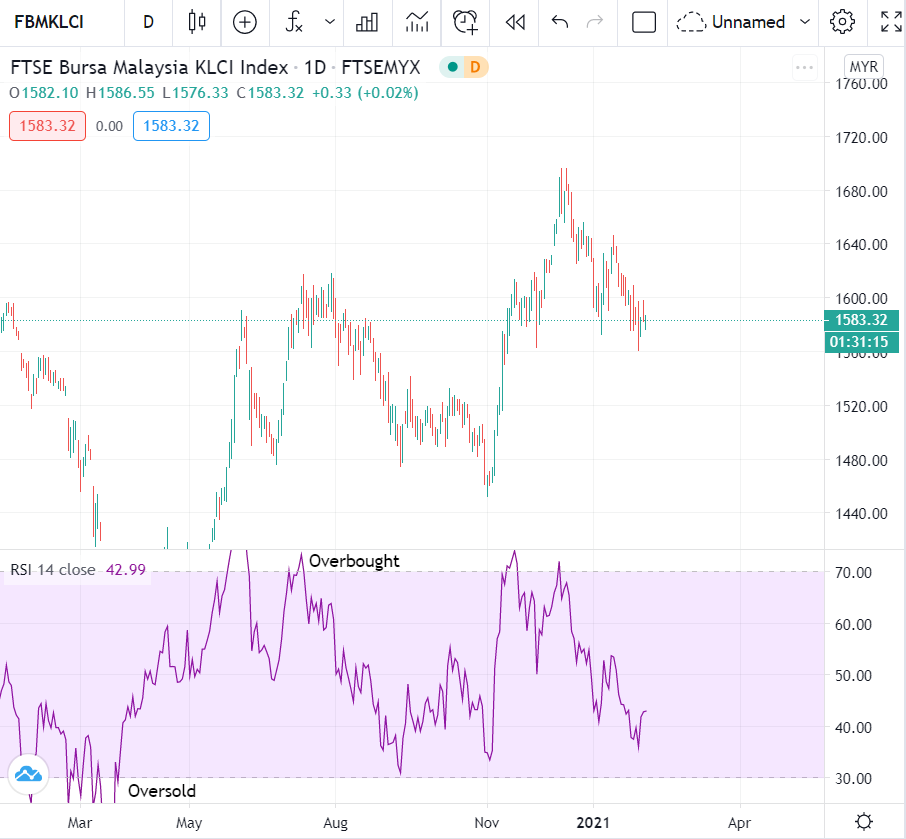Undo the last chart action

[560, 22]
